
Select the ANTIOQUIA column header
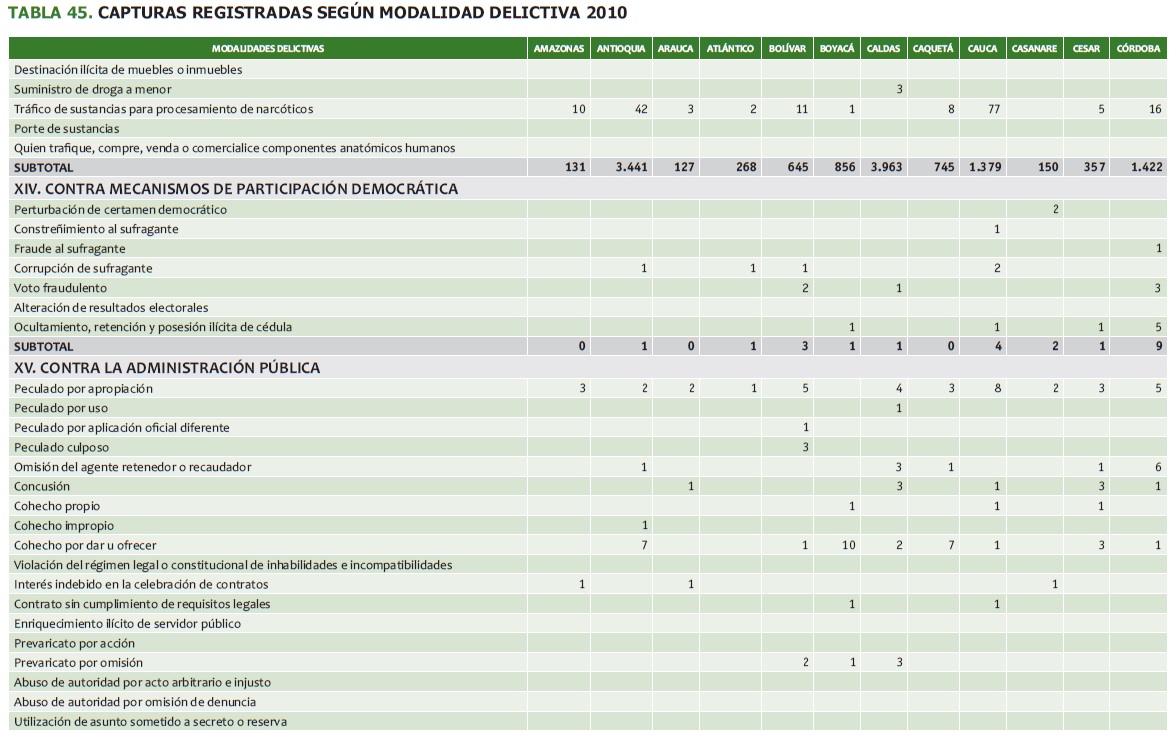coord(620,49)
